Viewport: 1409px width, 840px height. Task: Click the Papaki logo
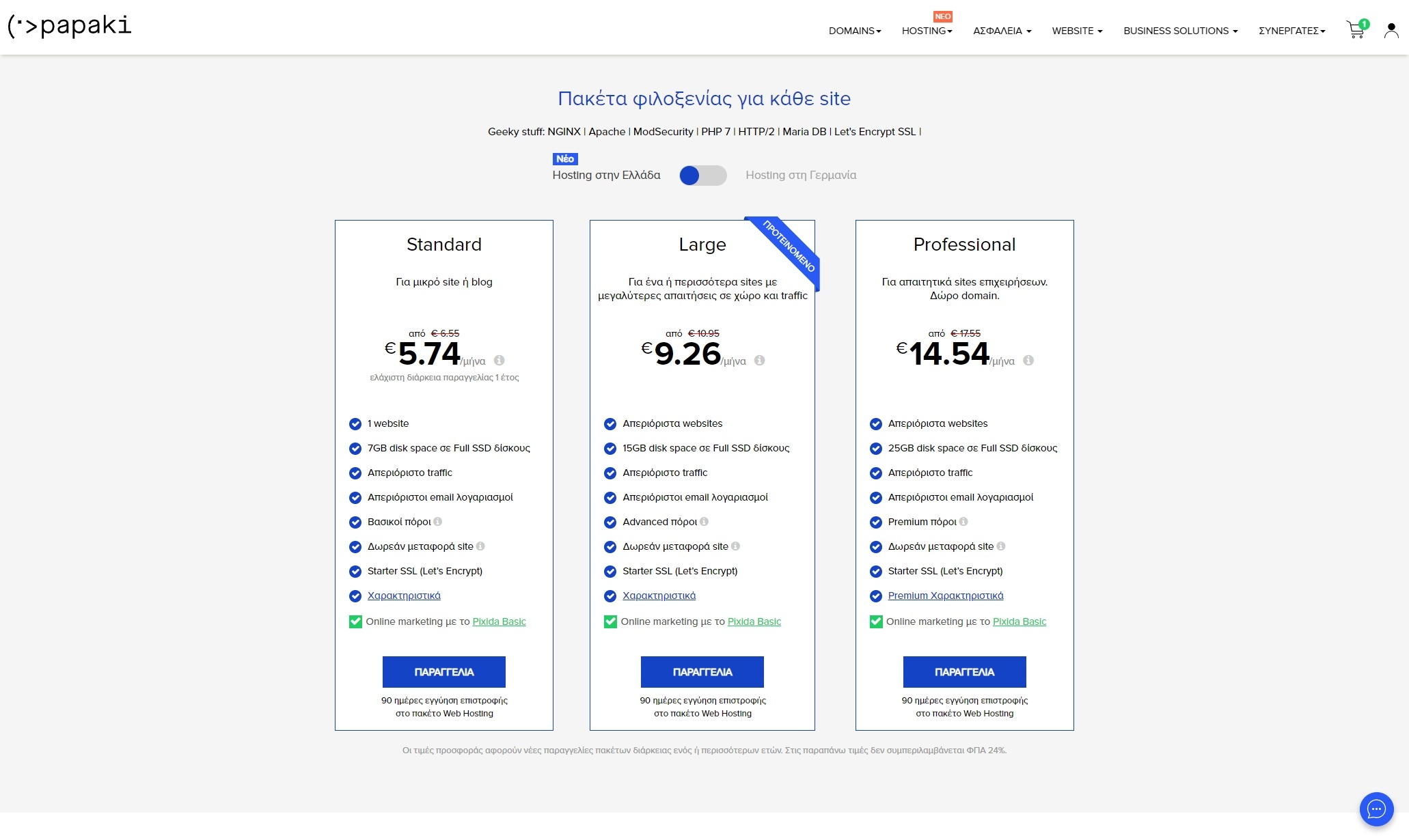coord(70,27)
